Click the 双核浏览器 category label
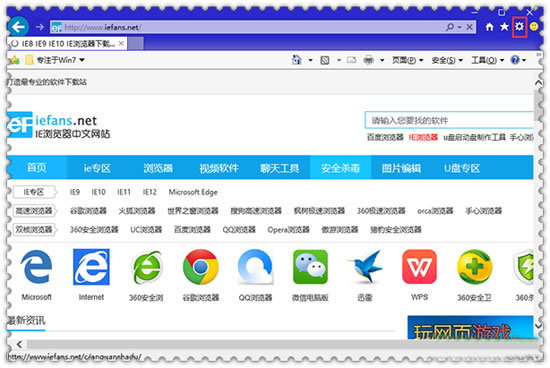 point(34,229)
